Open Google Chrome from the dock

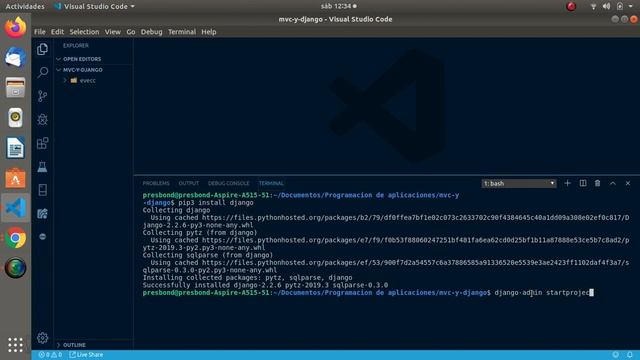point(16,238)
